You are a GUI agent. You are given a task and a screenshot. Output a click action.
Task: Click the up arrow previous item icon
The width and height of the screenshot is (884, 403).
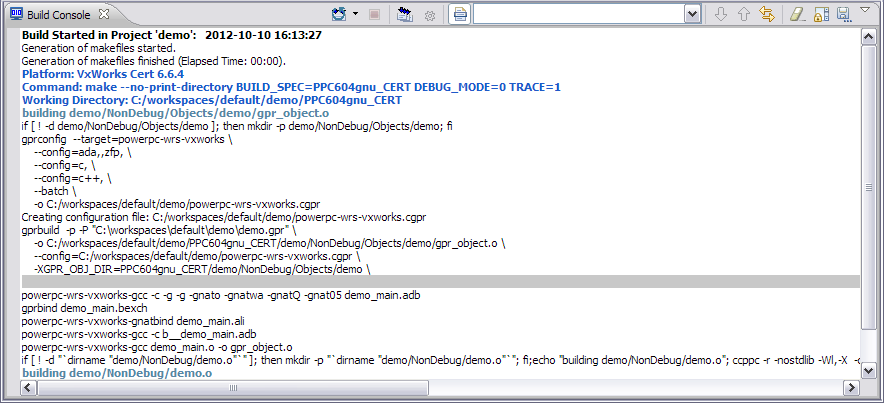[x=744, y=15]
